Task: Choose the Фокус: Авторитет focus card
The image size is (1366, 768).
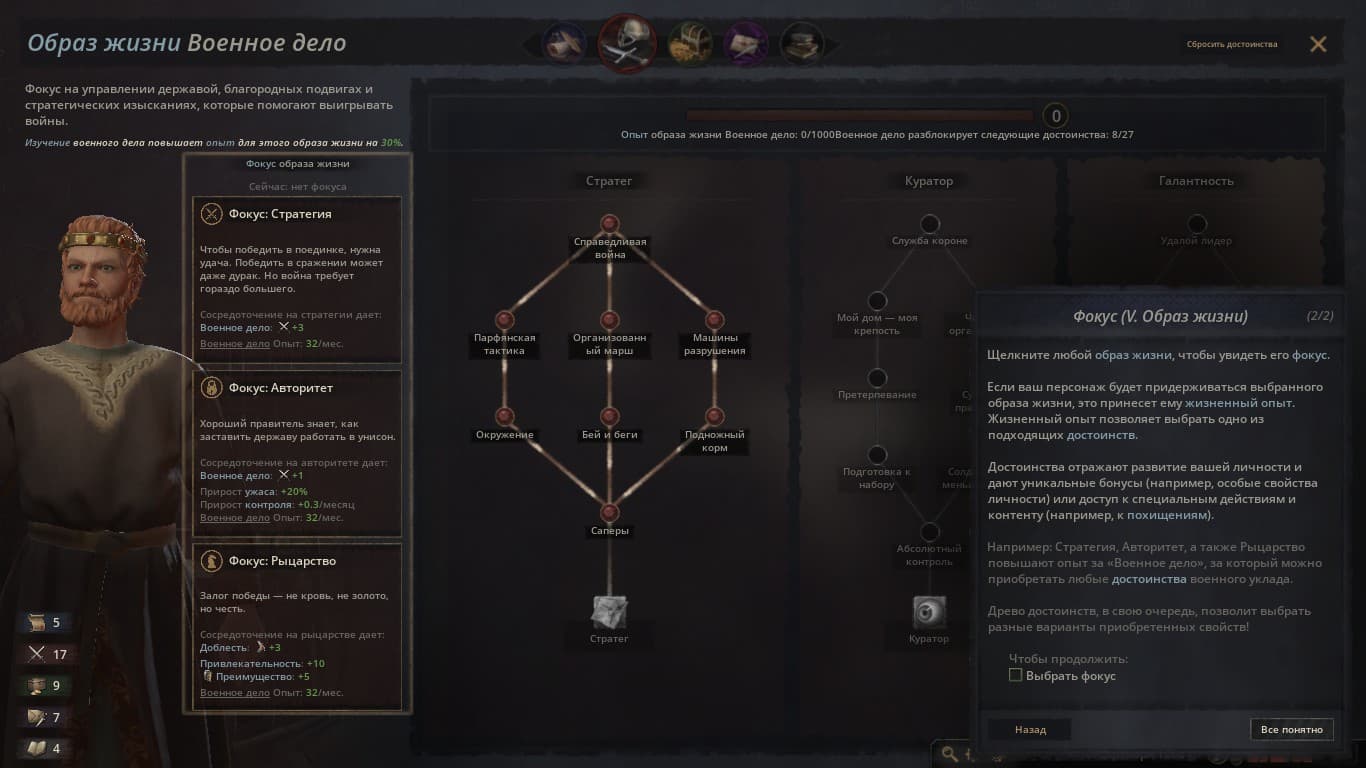Action: [x=296, y=454]
